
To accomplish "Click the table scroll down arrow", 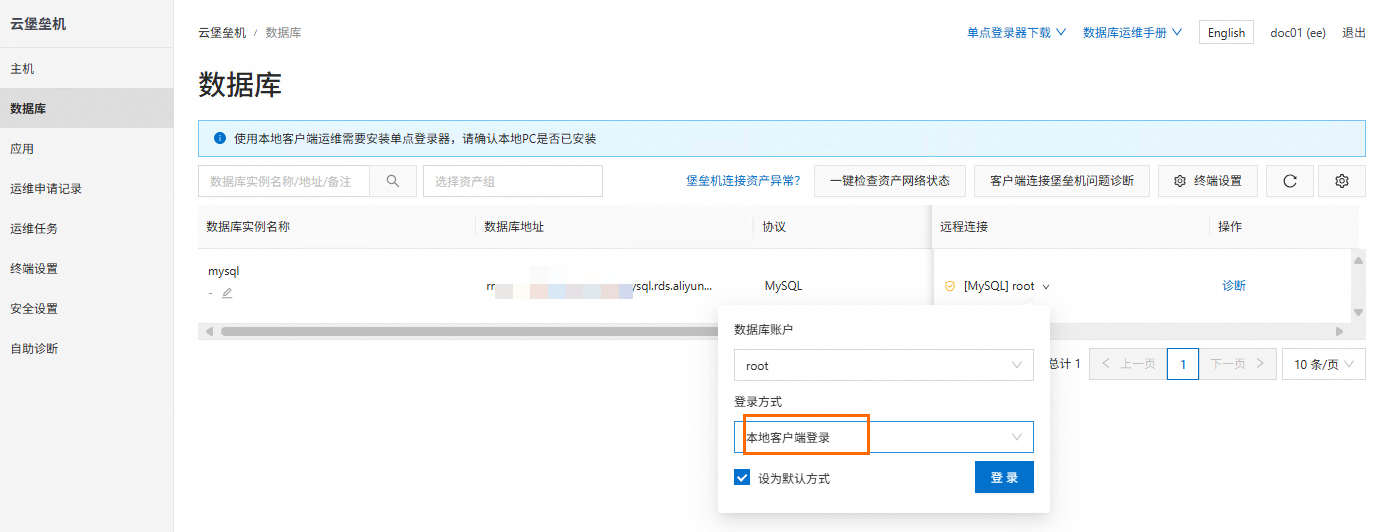I will click(1358, 312).
